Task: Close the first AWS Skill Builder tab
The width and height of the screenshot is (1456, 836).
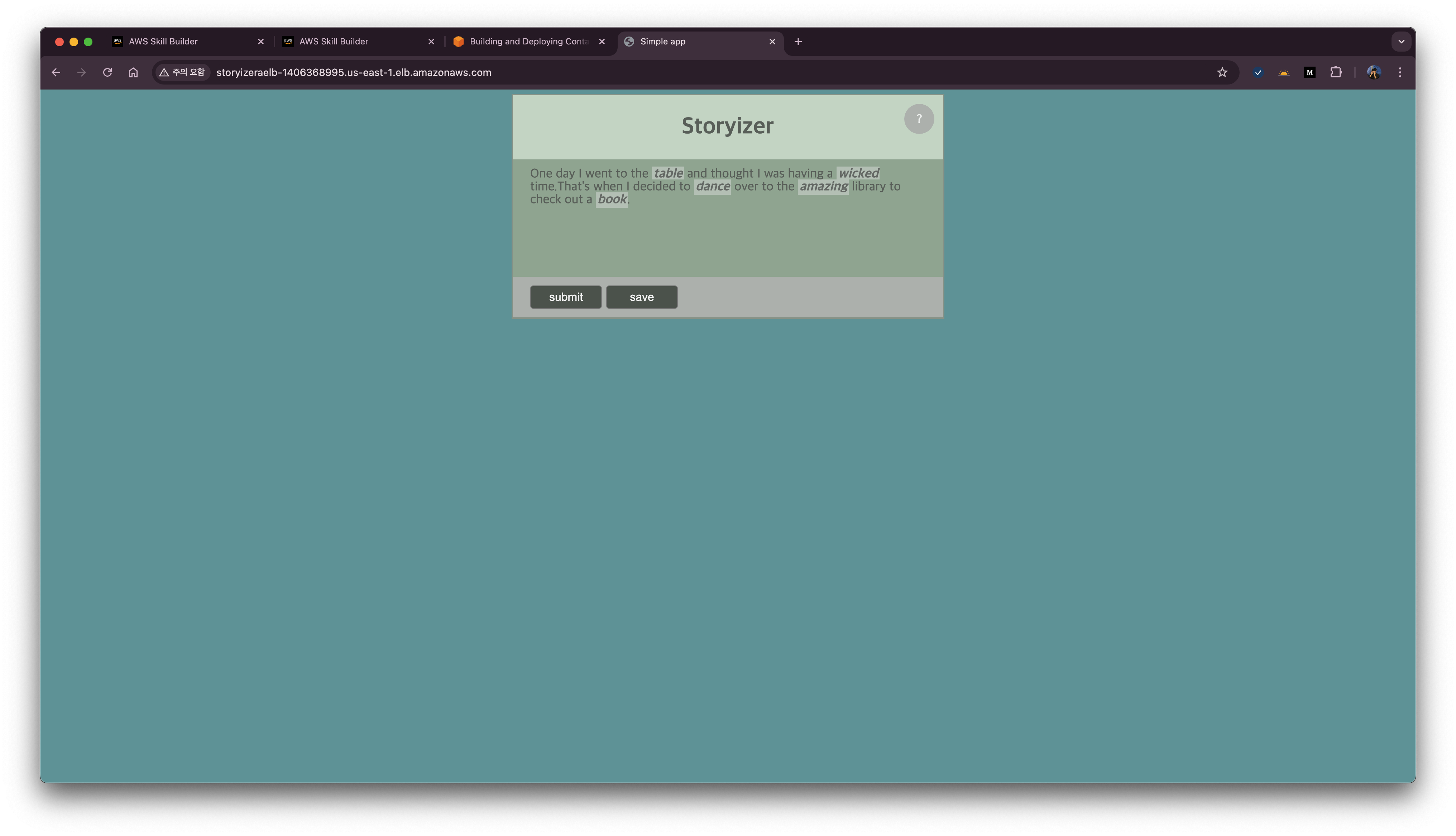Action: click(261, 41)
